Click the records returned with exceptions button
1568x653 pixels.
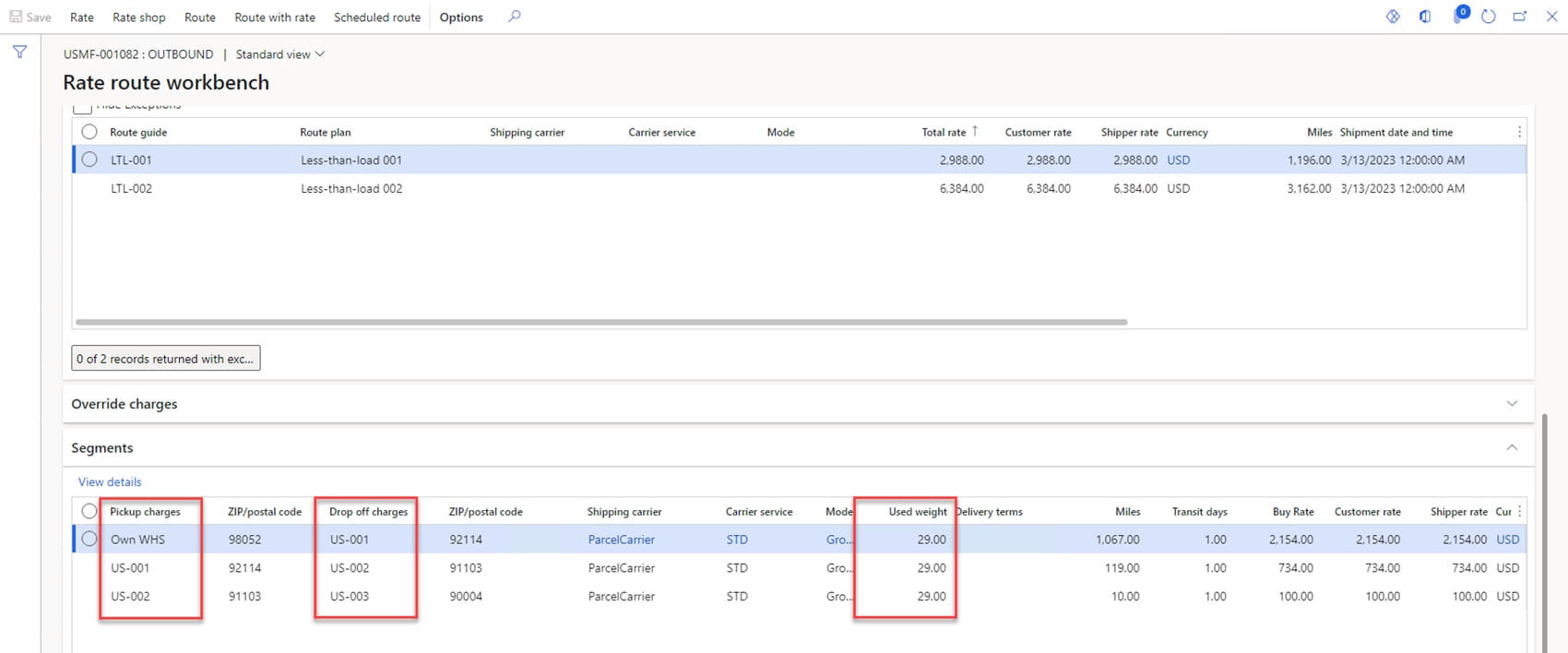point(166,359)
